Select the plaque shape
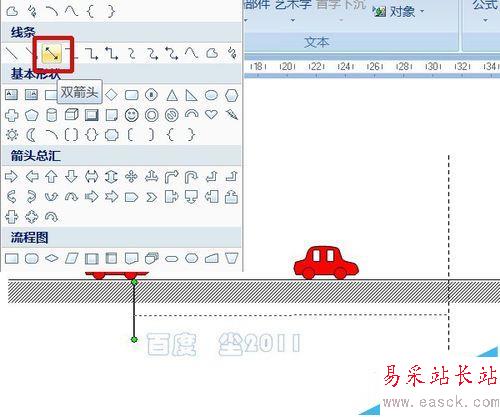The image size is (500, 417). [112, 135]
